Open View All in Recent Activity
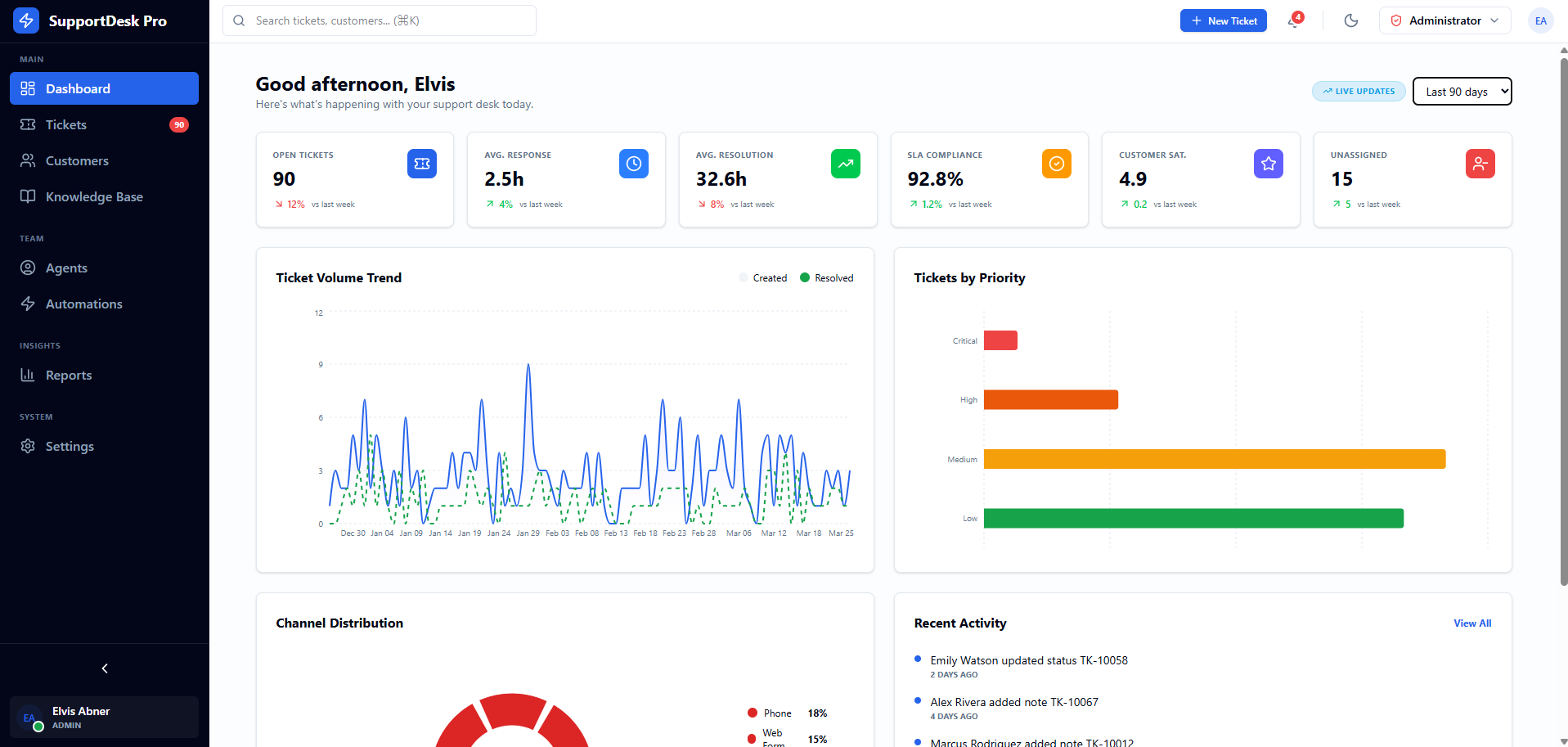 pyautogui.click(x=1471, y=623)
